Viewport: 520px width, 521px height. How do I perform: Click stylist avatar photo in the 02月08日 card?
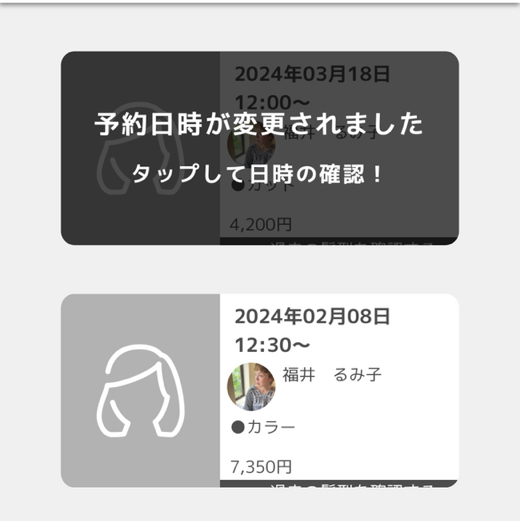pos(251,387)
